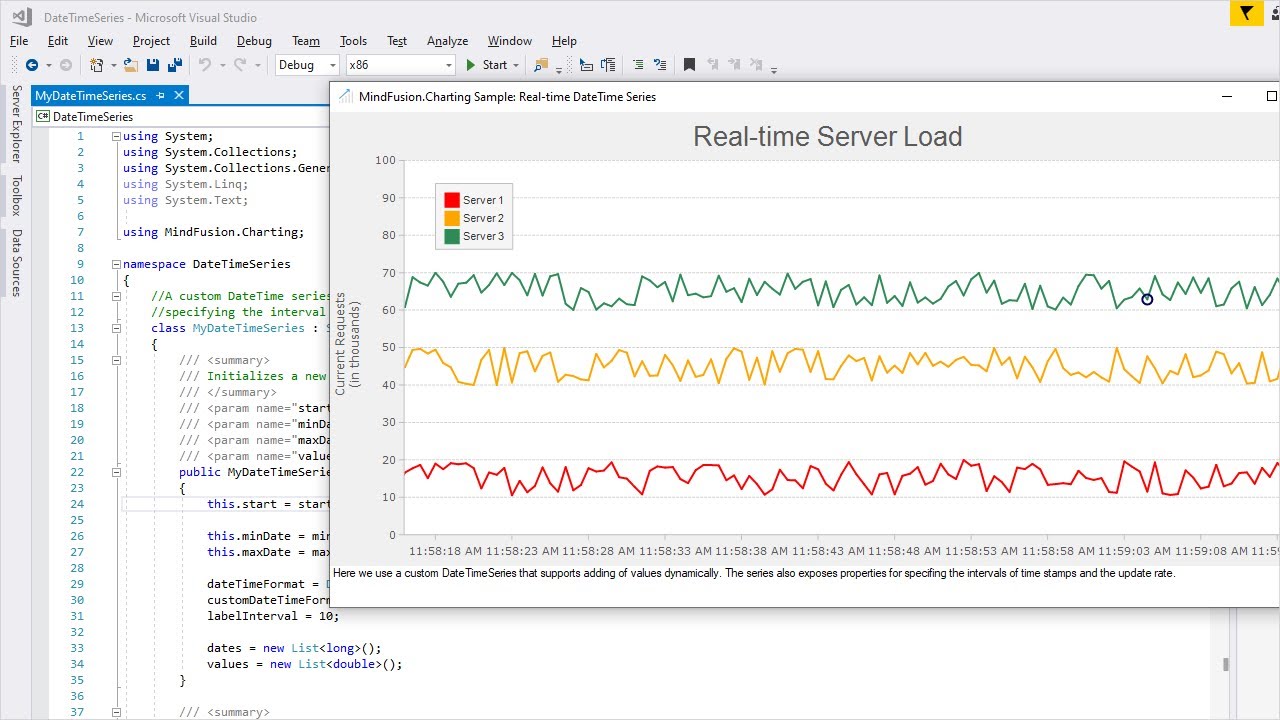1280x720 pixels.
Task: Open the Start button dropdown arrow
Action: pyautogui.click(x=516, y=65)
